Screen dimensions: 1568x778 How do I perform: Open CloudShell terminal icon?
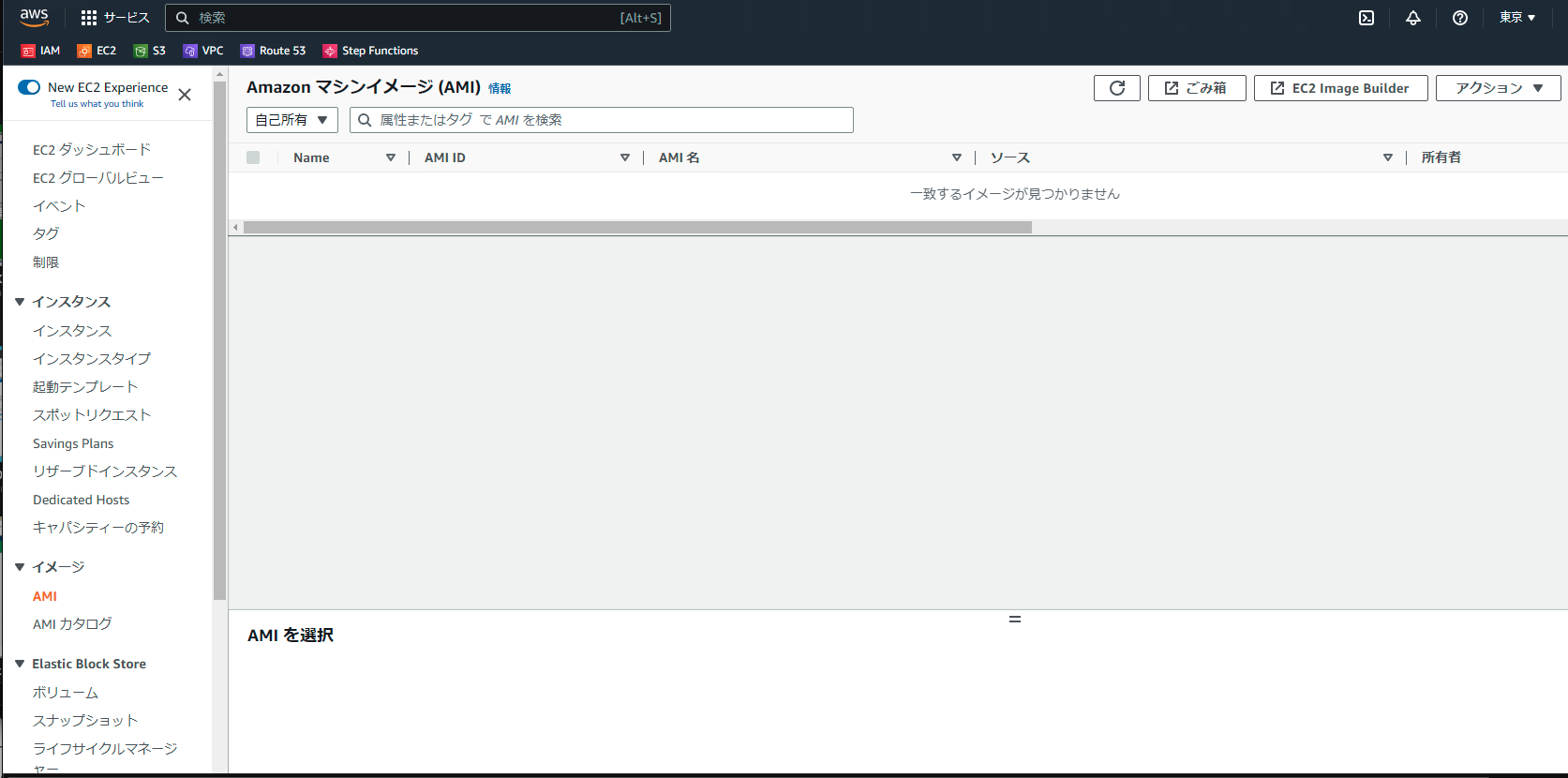(1366, 18)
